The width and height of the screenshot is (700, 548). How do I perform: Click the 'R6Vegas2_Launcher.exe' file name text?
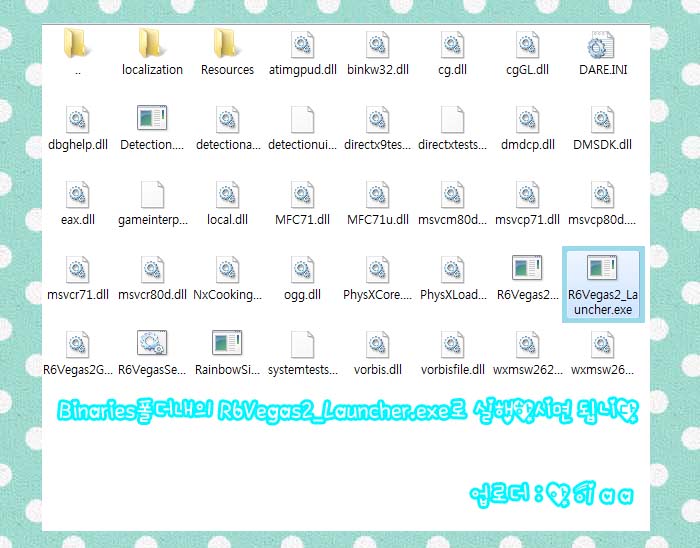pyautogui.click(x=603, y=302)
